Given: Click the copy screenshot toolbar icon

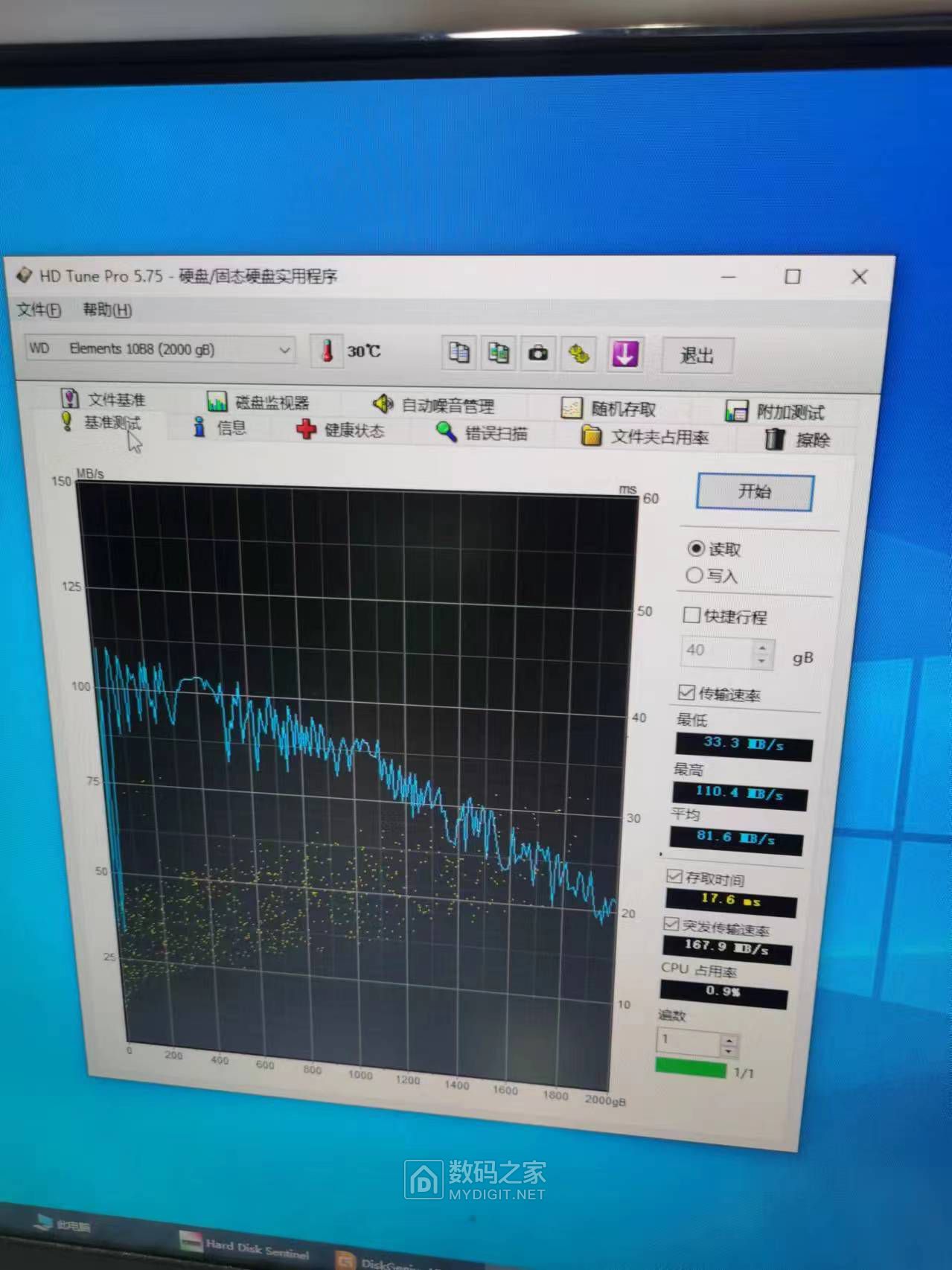Looking at the screenshot, I should pyautogui.click(x=498, y=353).
